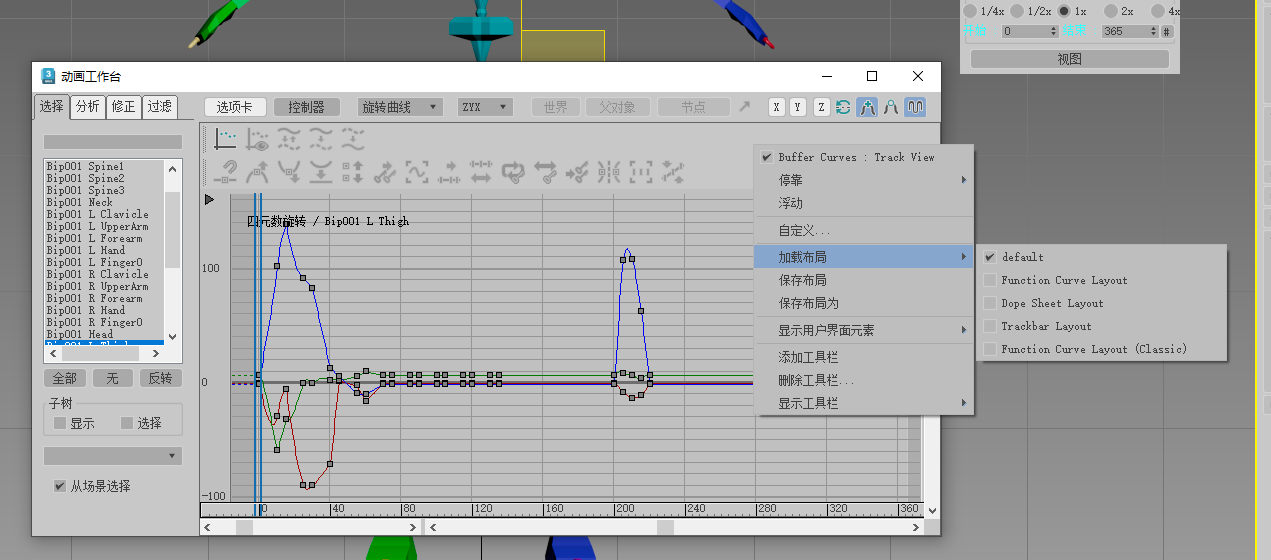Choose 保存布局 menu item
The width and height of the screenshot is (1271, 560).
(x=863, y=280)
